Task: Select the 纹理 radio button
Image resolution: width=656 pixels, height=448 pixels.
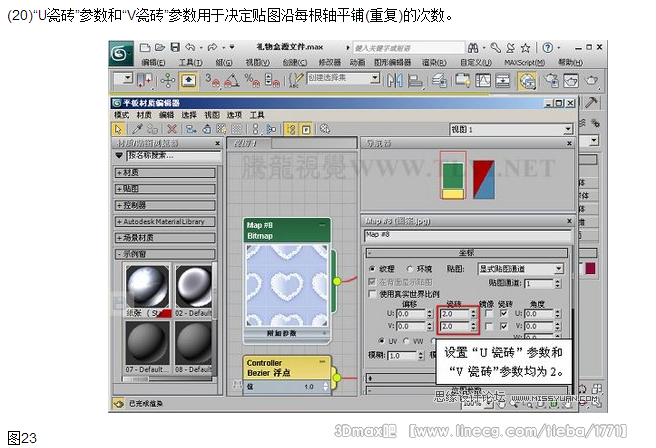Action: pyautogui.click(x=372, y=269)
